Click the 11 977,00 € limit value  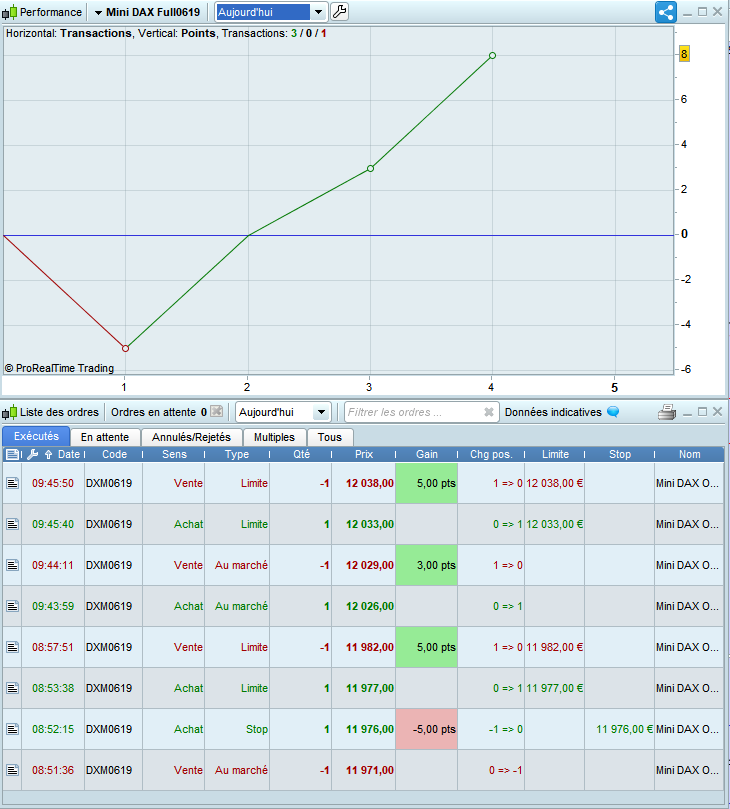click(555, 688)
